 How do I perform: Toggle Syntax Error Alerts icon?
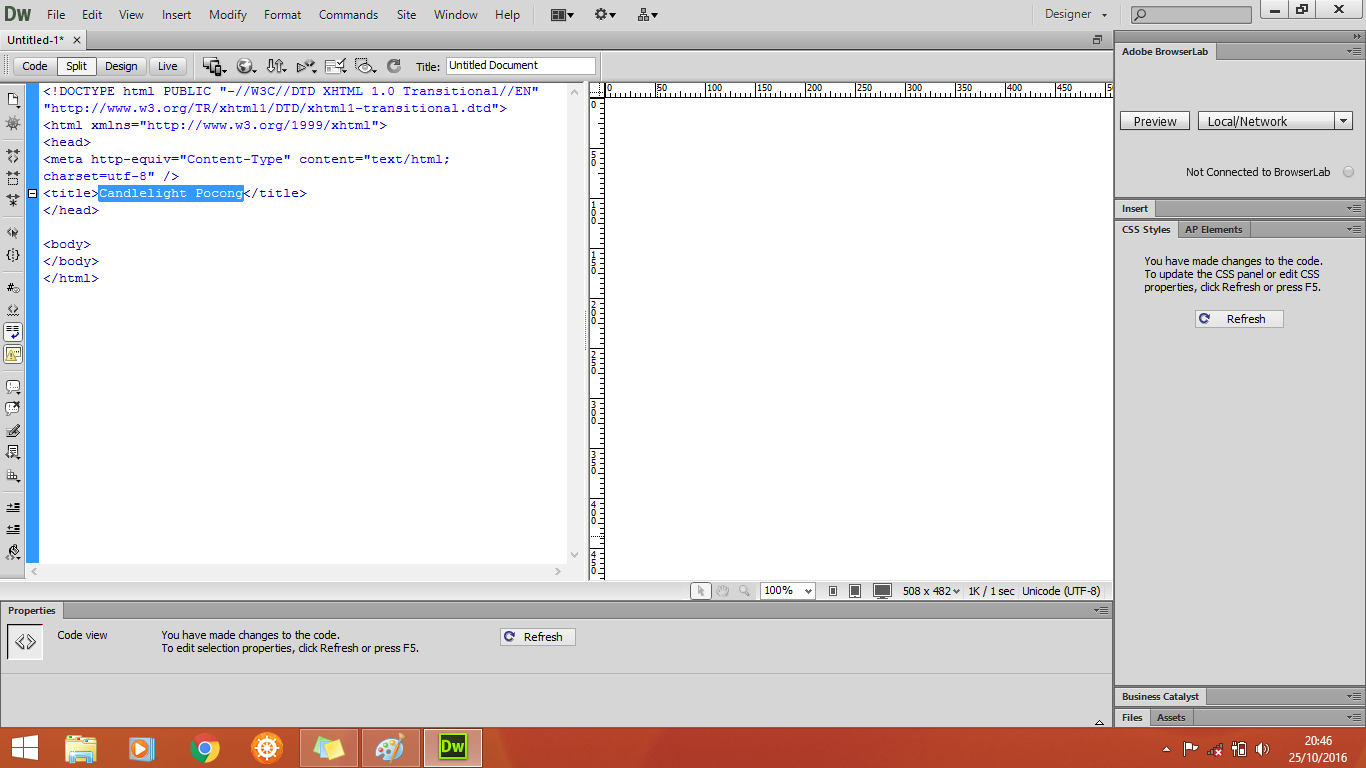point(13,354)
